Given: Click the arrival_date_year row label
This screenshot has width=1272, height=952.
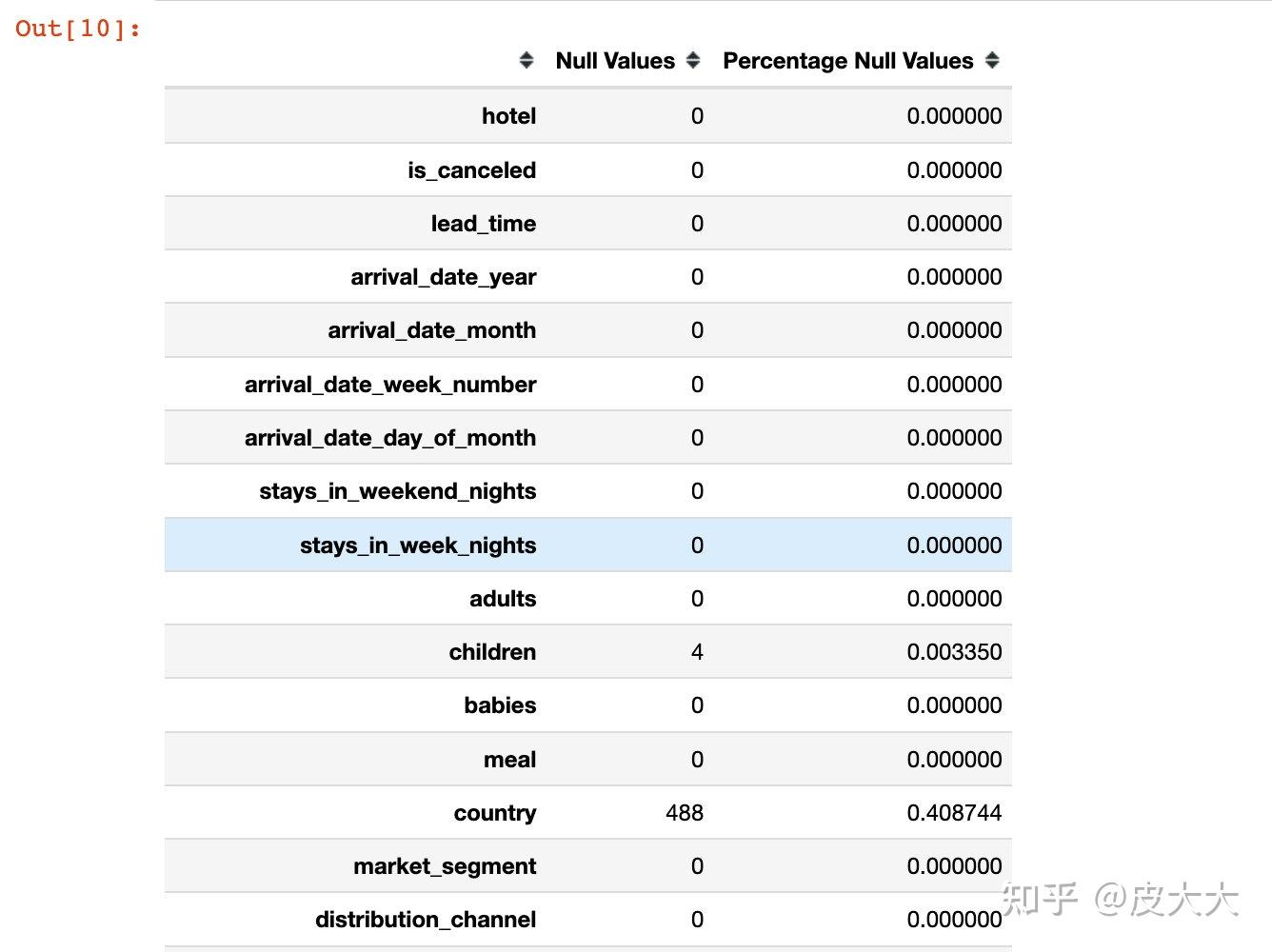Looking at the screenshot, I should (443, 277).
